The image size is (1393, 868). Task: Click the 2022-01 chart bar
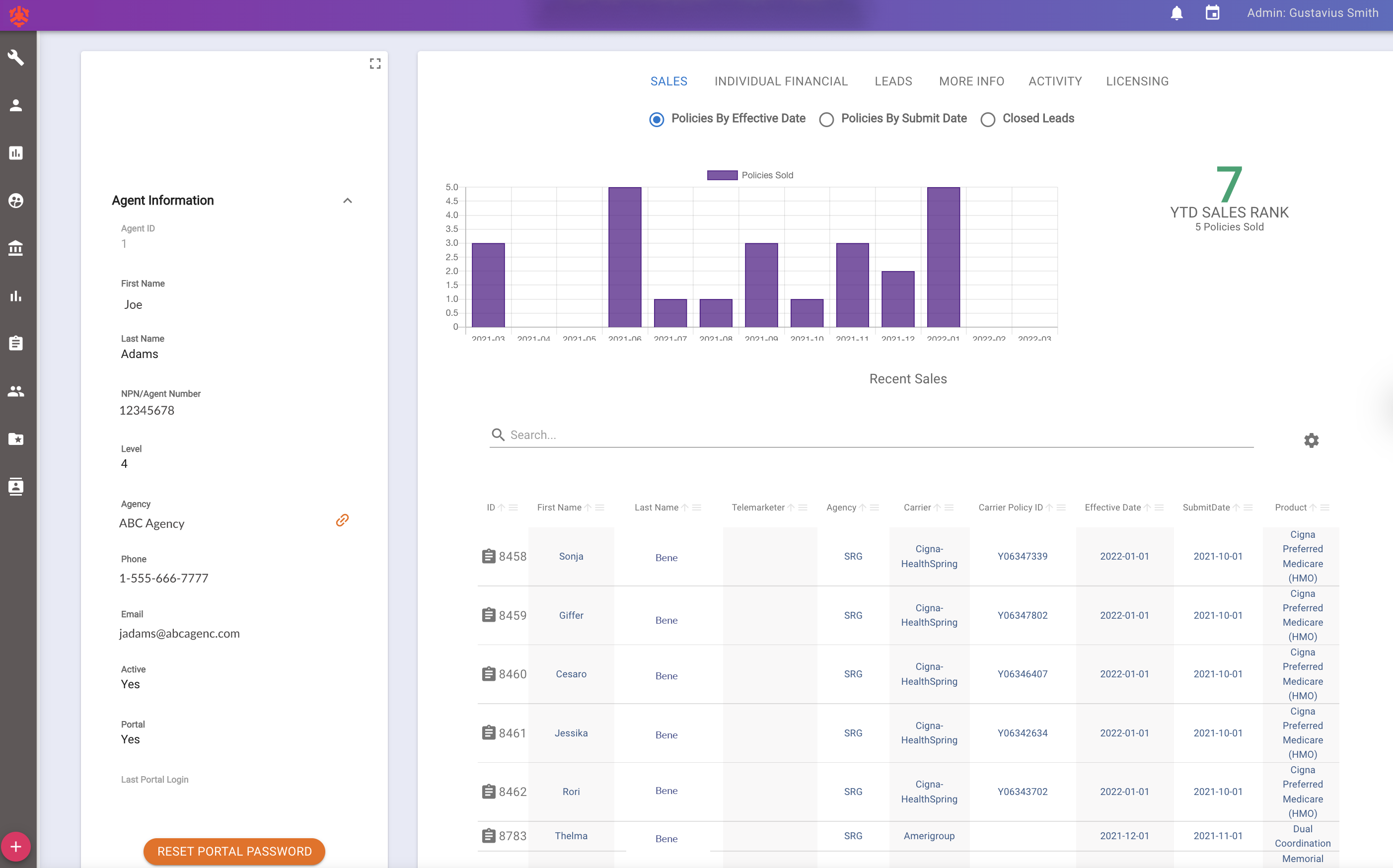click(x=943, y=257)
